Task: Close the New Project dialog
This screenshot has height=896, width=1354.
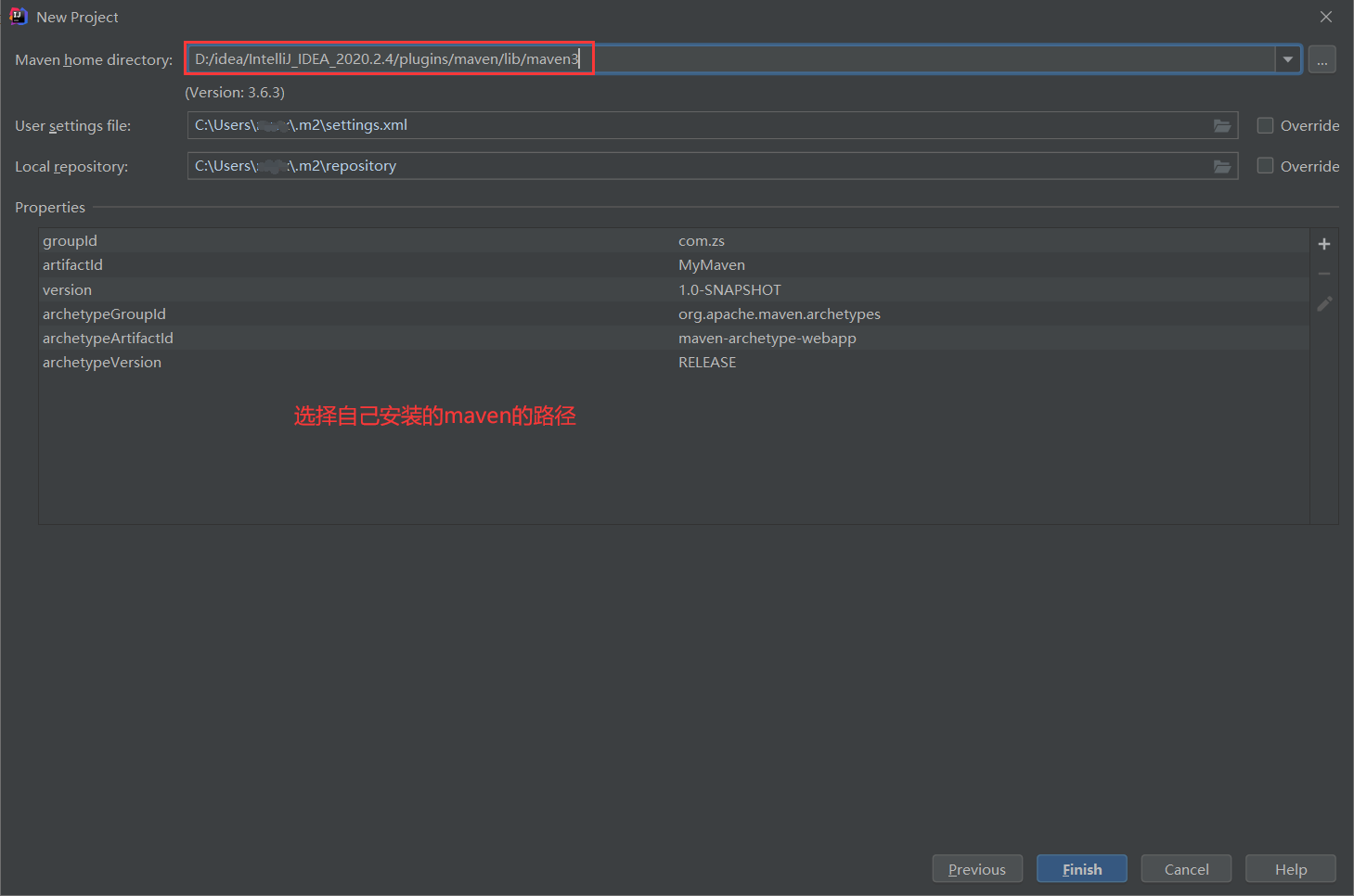Action: coord(1326,17)
